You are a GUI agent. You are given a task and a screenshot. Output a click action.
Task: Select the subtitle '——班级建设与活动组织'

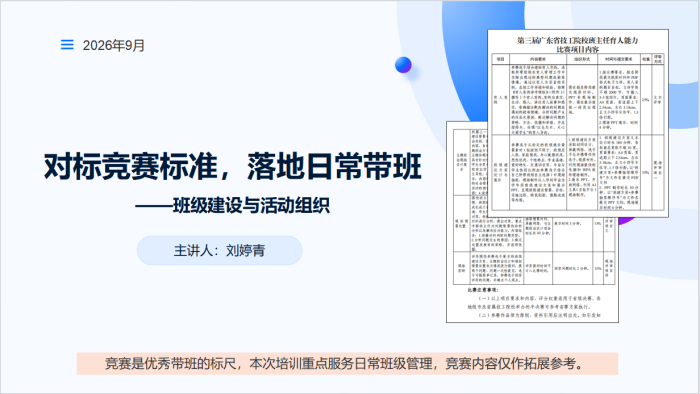tap(233, 206)
